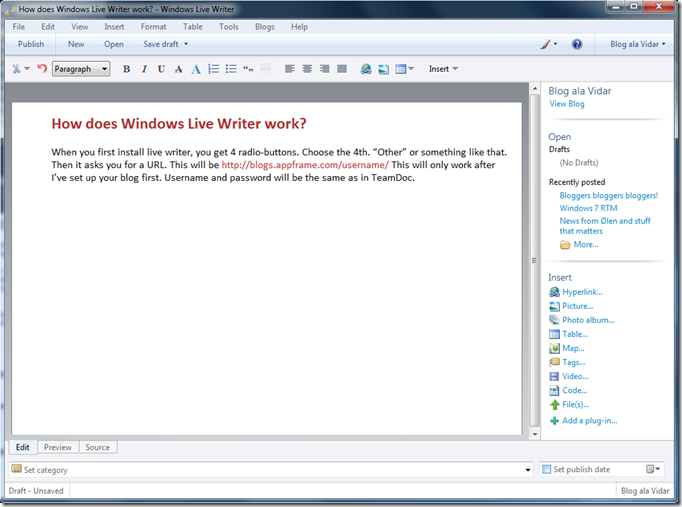Switch to the Source tab
682x507 pixels.
(x=97, y=447)
